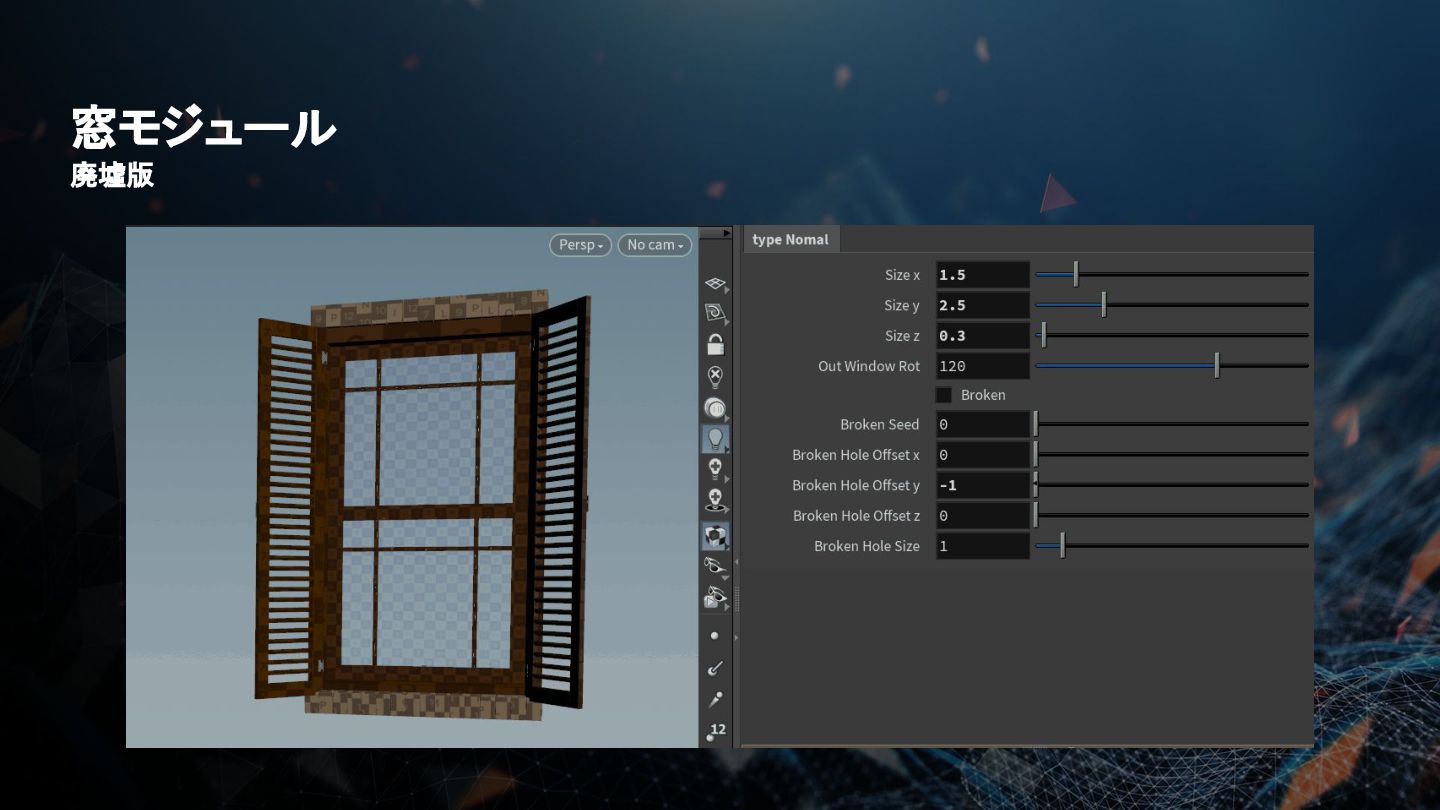The image size is (1440, 810).
Task: Toggle the point numbers 12 icon
Action: pyautogui.click(x=715, y=732)
